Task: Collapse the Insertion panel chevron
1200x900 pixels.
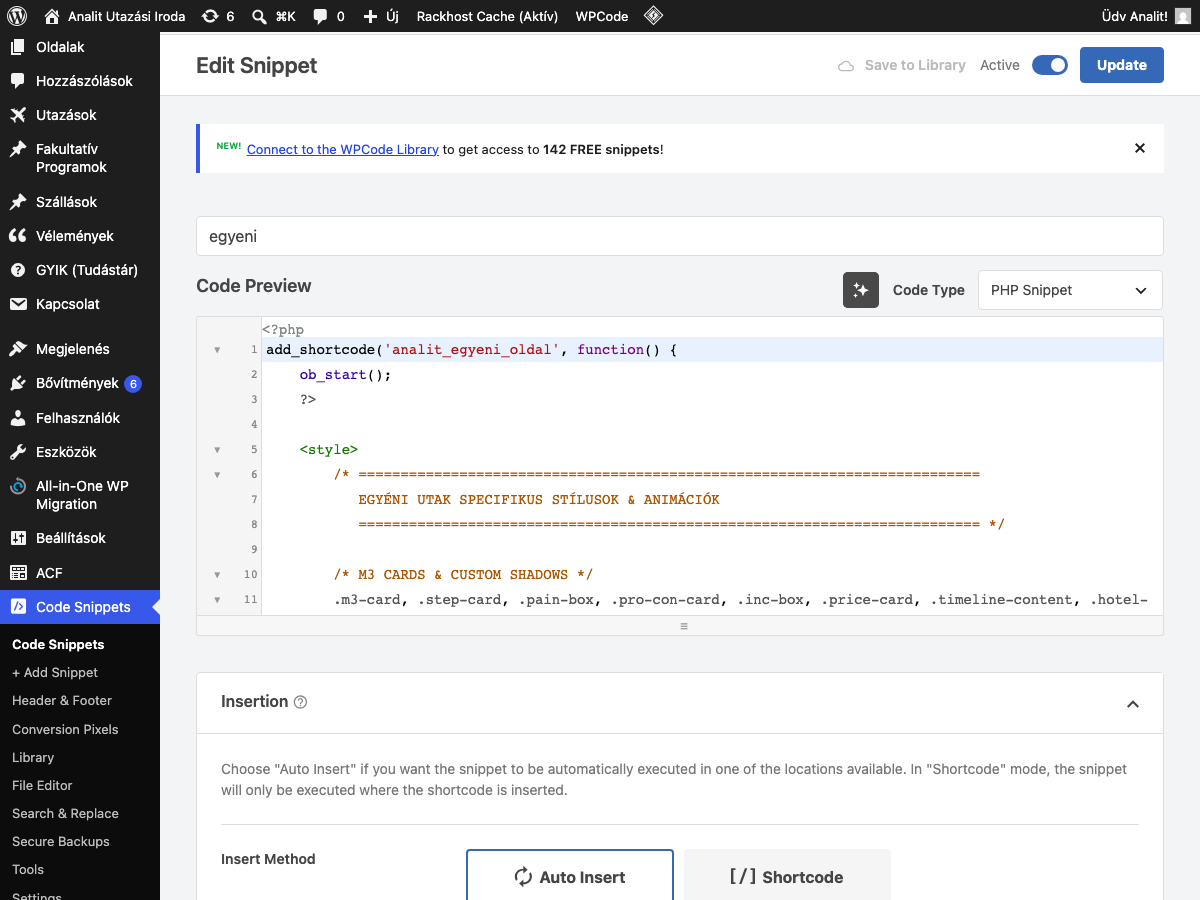Action: [x=1133, y=703]
